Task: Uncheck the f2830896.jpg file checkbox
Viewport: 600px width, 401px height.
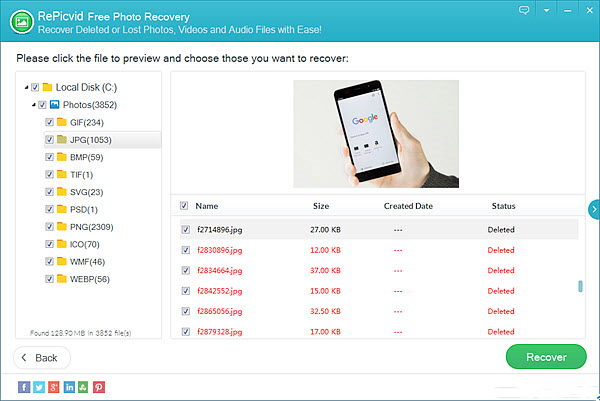Action: click(x=186, y=250)
